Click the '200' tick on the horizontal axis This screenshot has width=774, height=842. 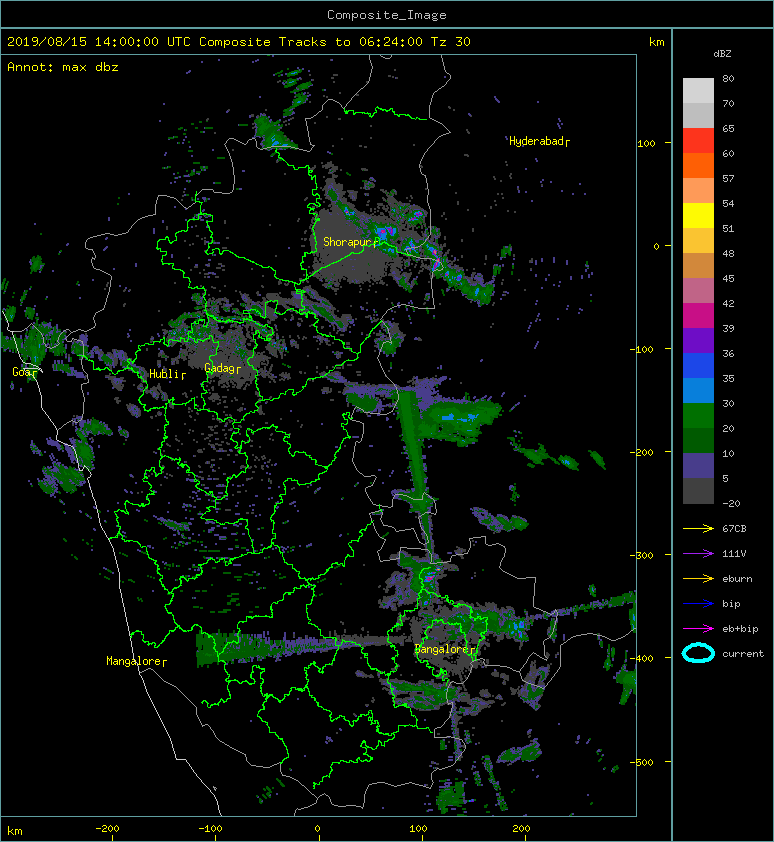(521, 829)
